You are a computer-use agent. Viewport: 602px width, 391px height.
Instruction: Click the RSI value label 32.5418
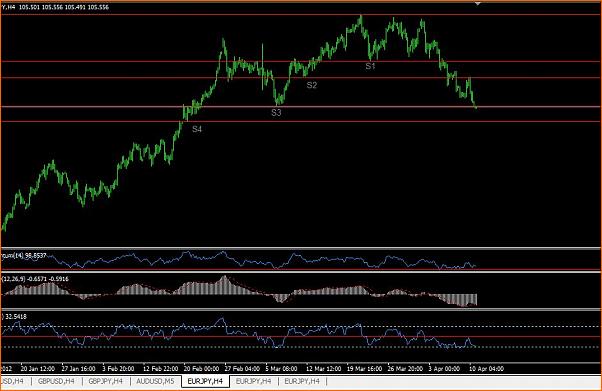pos(16,316)
